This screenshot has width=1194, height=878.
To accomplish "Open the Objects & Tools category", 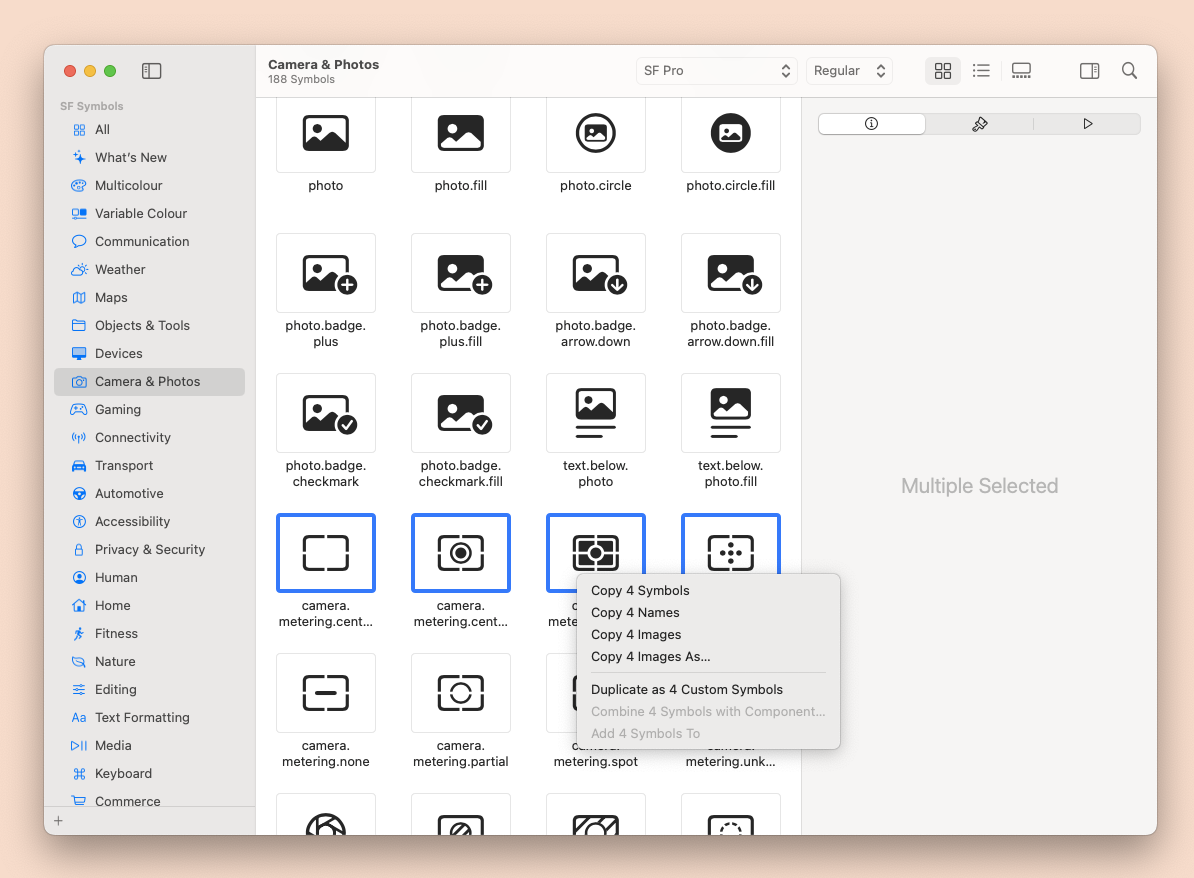I will [149, 326].
